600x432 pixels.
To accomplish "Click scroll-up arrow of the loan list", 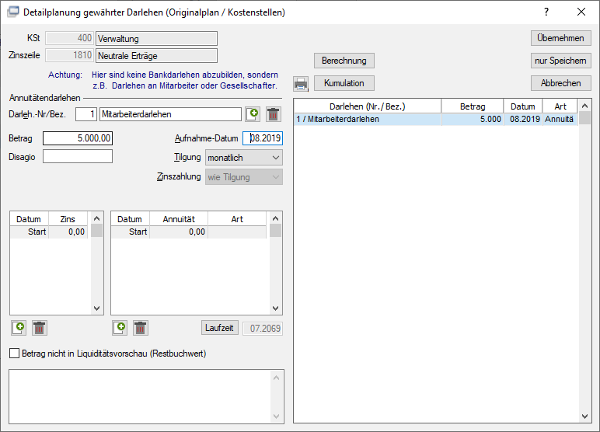I will click(x=584, y=106).
